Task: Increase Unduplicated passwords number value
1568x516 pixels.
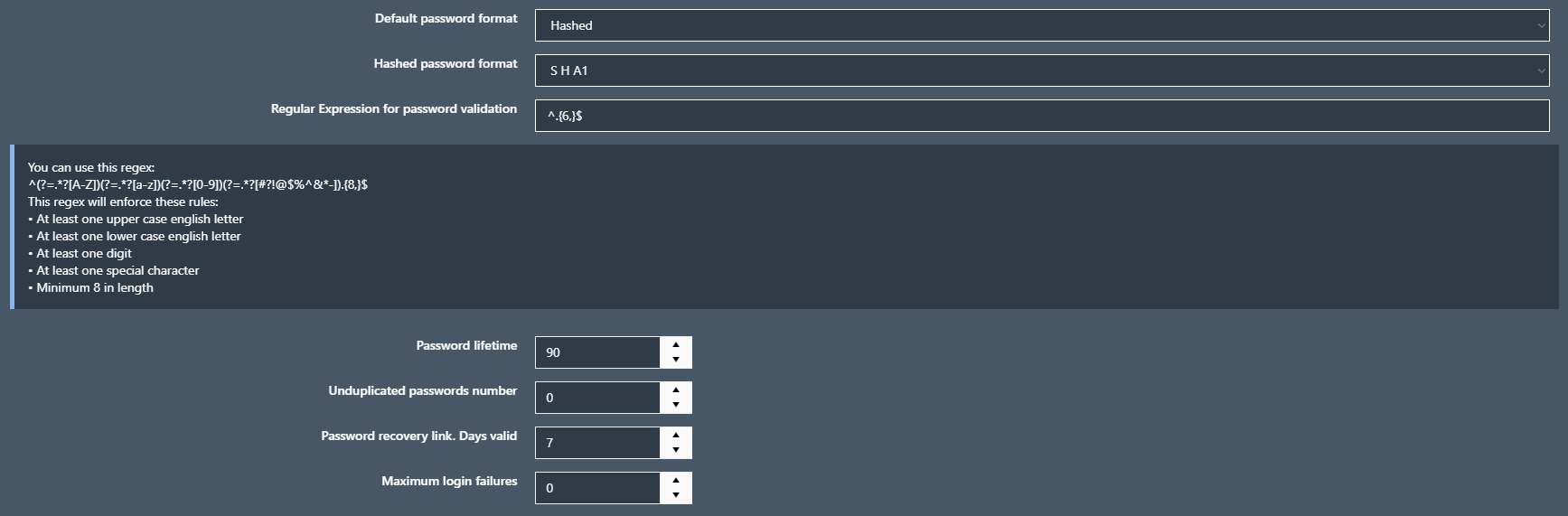Action: pos(676,389)
